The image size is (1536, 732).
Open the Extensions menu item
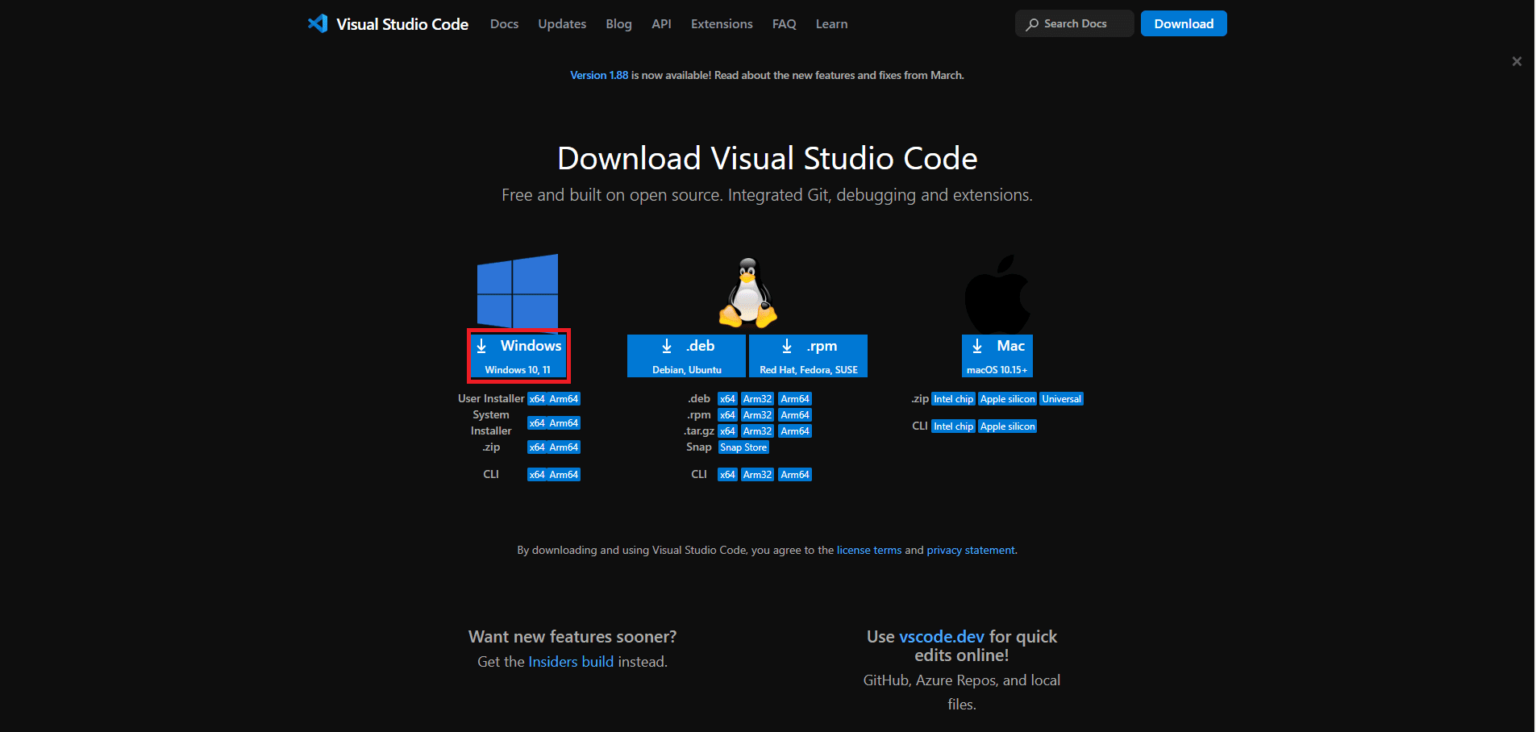[x=721, y=23]
